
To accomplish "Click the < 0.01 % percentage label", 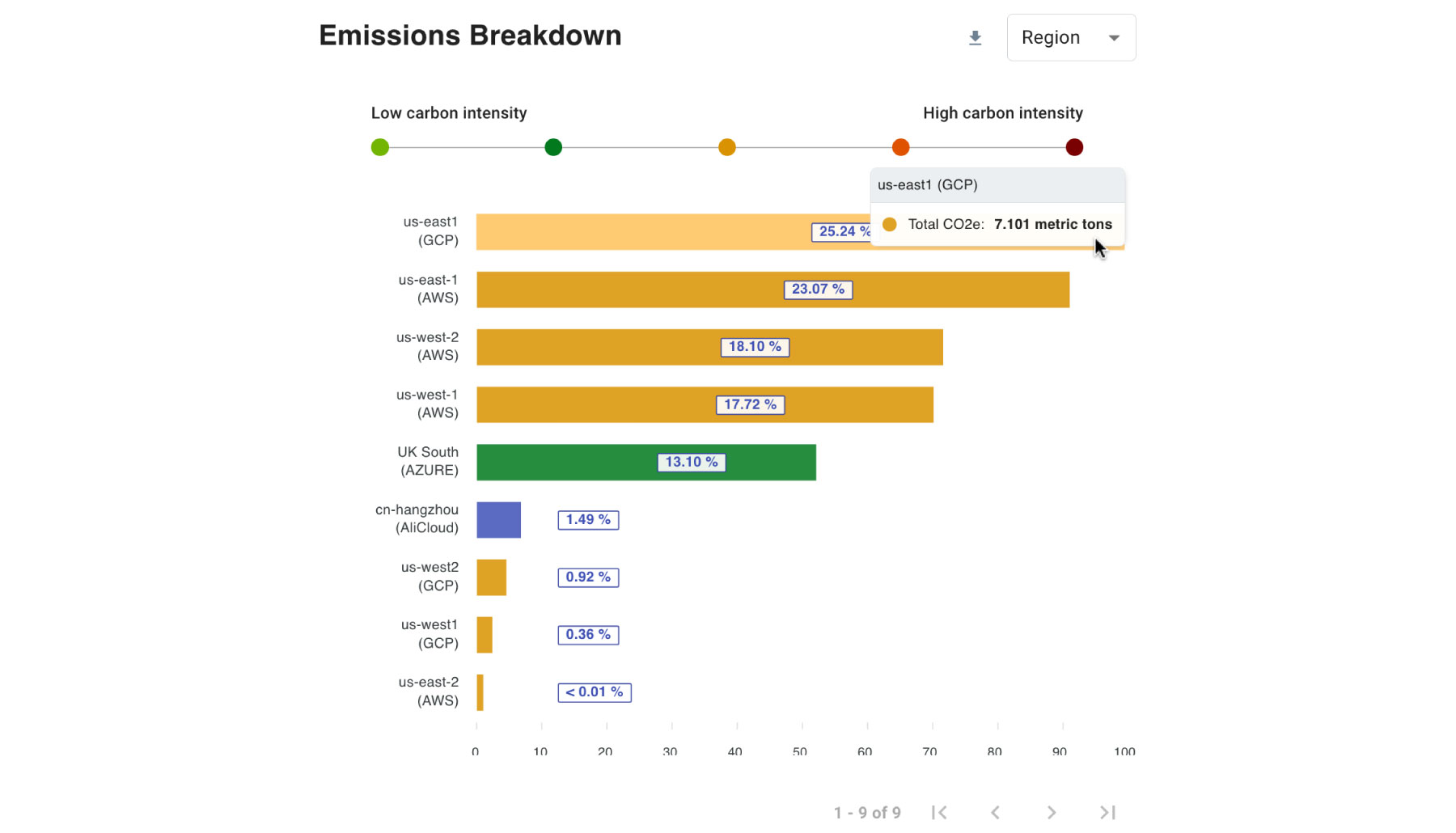I will [595, 693].
